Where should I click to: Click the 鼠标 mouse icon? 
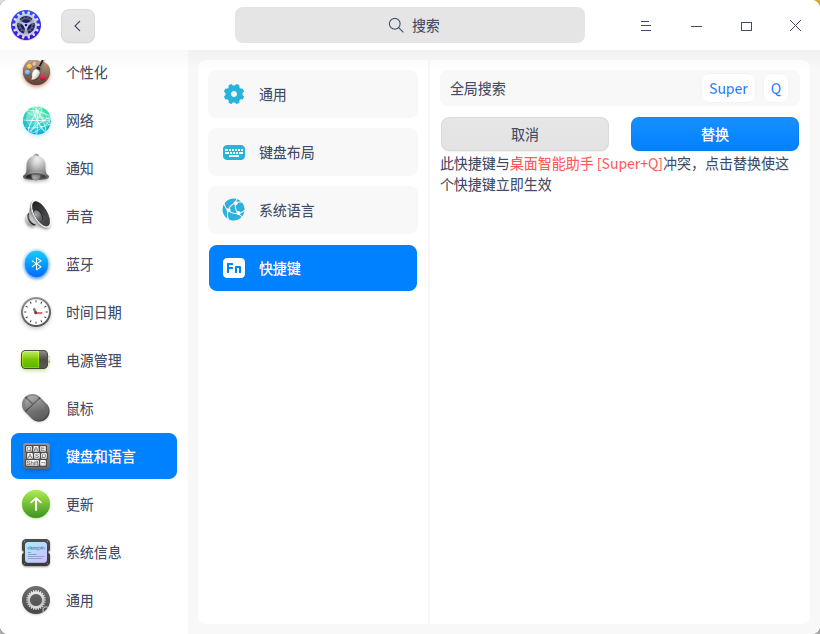36,408
